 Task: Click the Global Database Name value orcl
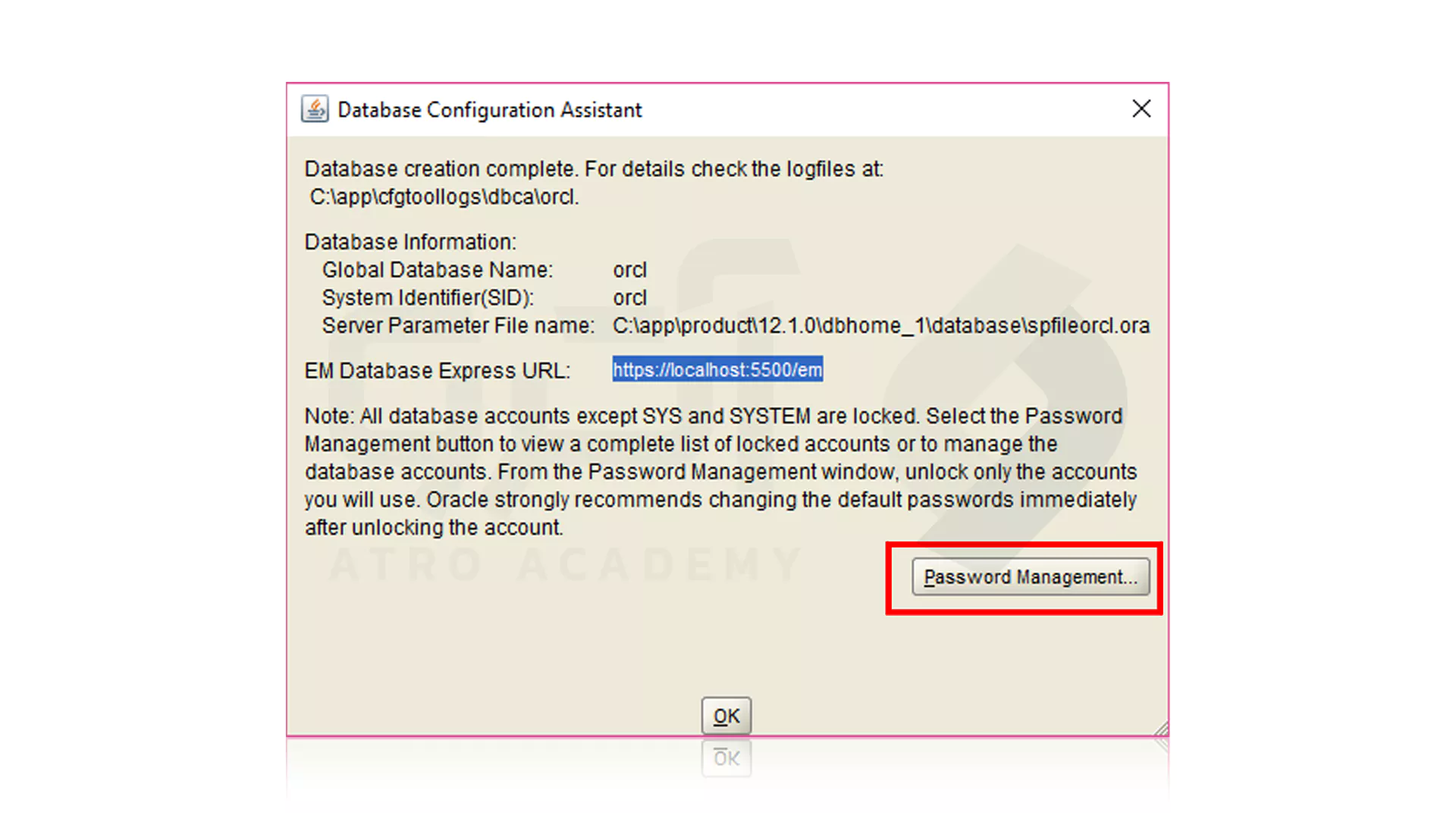(629, 269)
